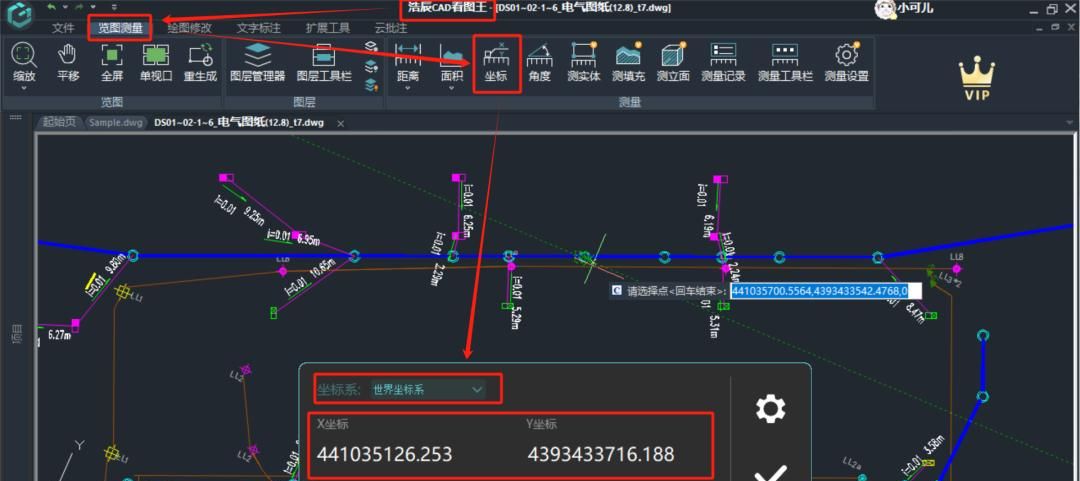Click the middle small layer icon beside 图层工具栏
Screen dimensions: 1080x481
pyautogui.click(x=371, y=66)
